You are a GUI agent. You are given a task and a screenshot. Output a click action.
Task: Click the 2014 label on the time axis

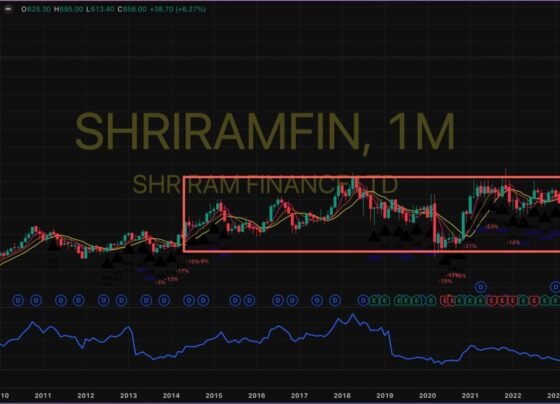click(x=171, y=395)
